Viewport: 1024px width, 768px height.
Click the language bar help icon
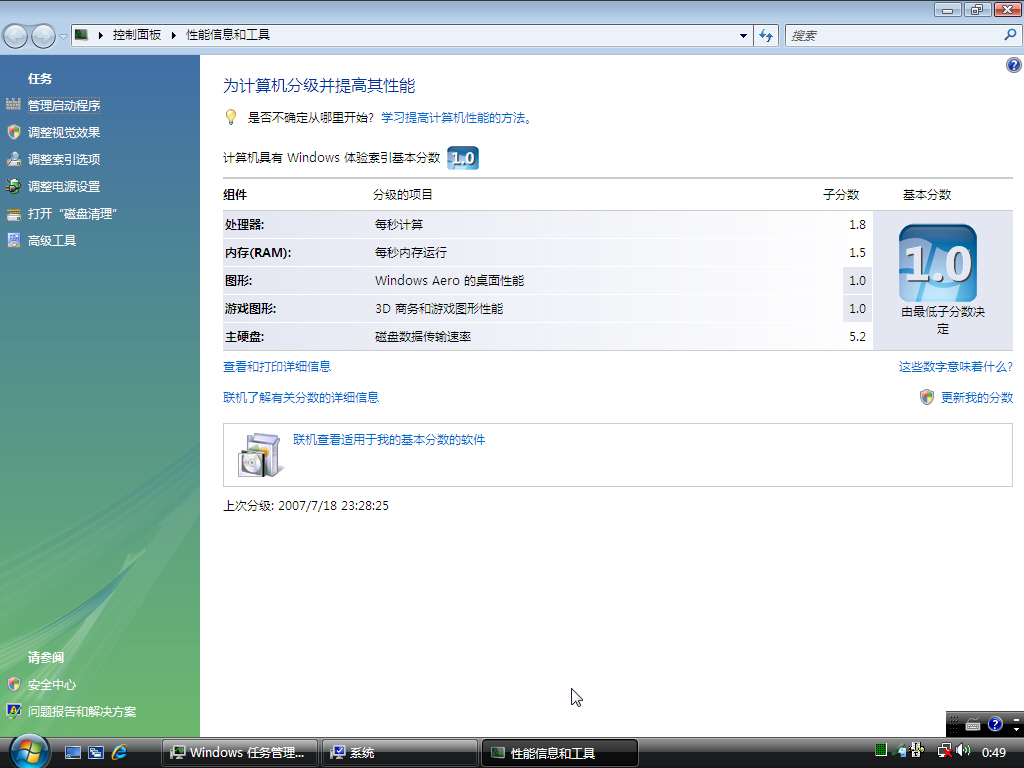tap(995, 724)
